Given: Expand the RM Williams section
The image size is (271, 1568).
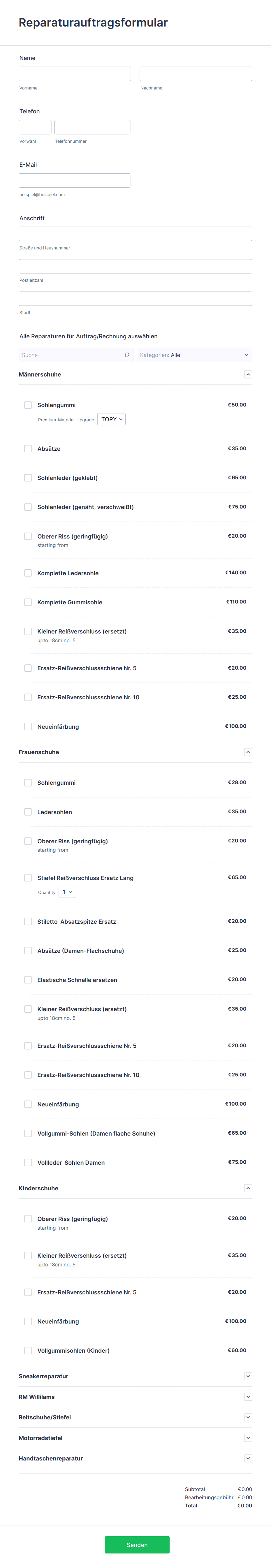Looking at the screenshot, I should [x=248, y=1396].
